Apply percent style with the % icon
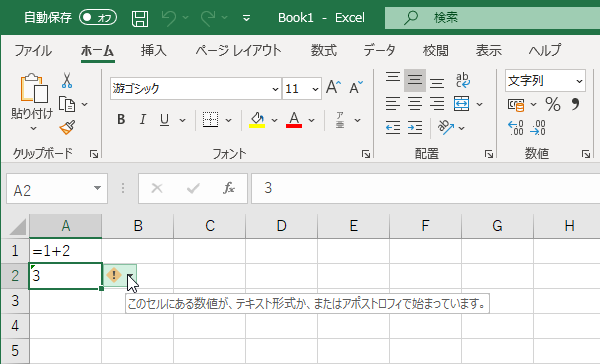The height and width of the screenshot is (364, 600). 553,104
